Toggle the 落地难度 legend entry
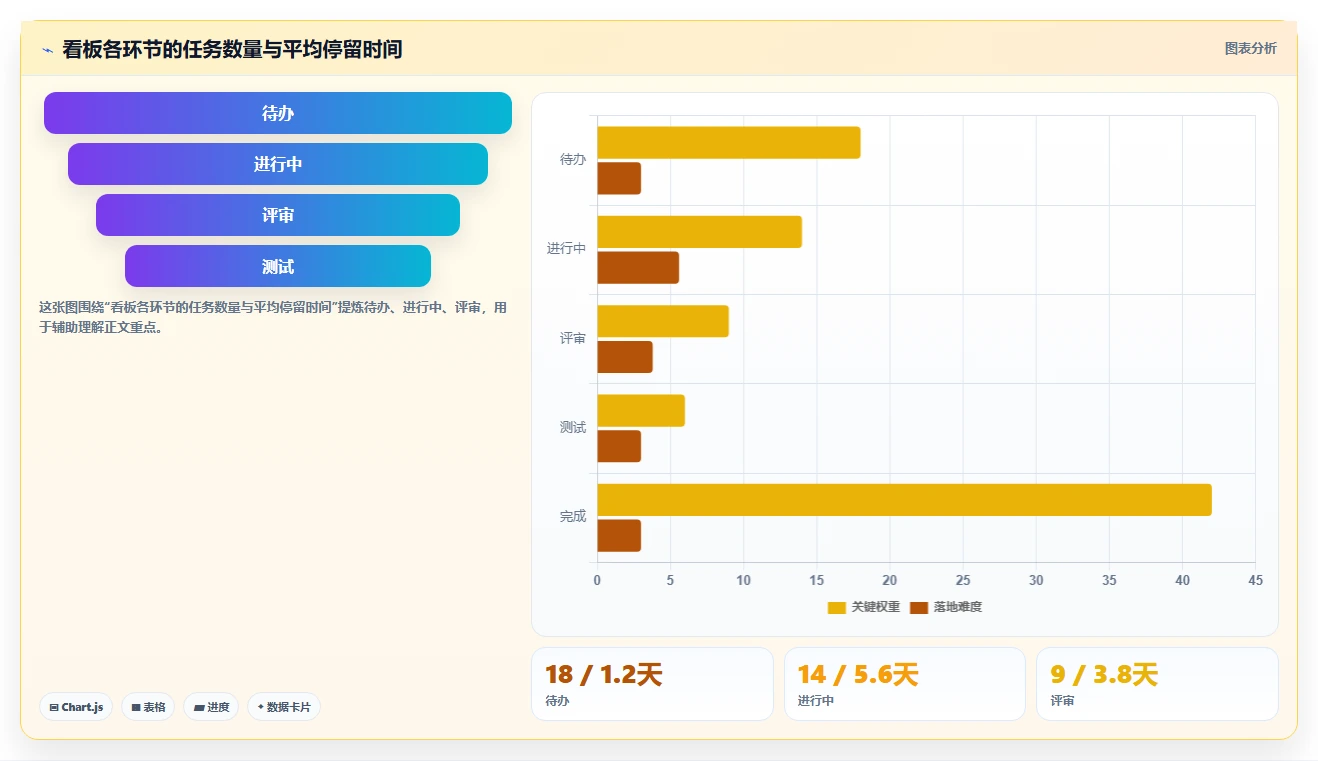 (x=946, y=607)
